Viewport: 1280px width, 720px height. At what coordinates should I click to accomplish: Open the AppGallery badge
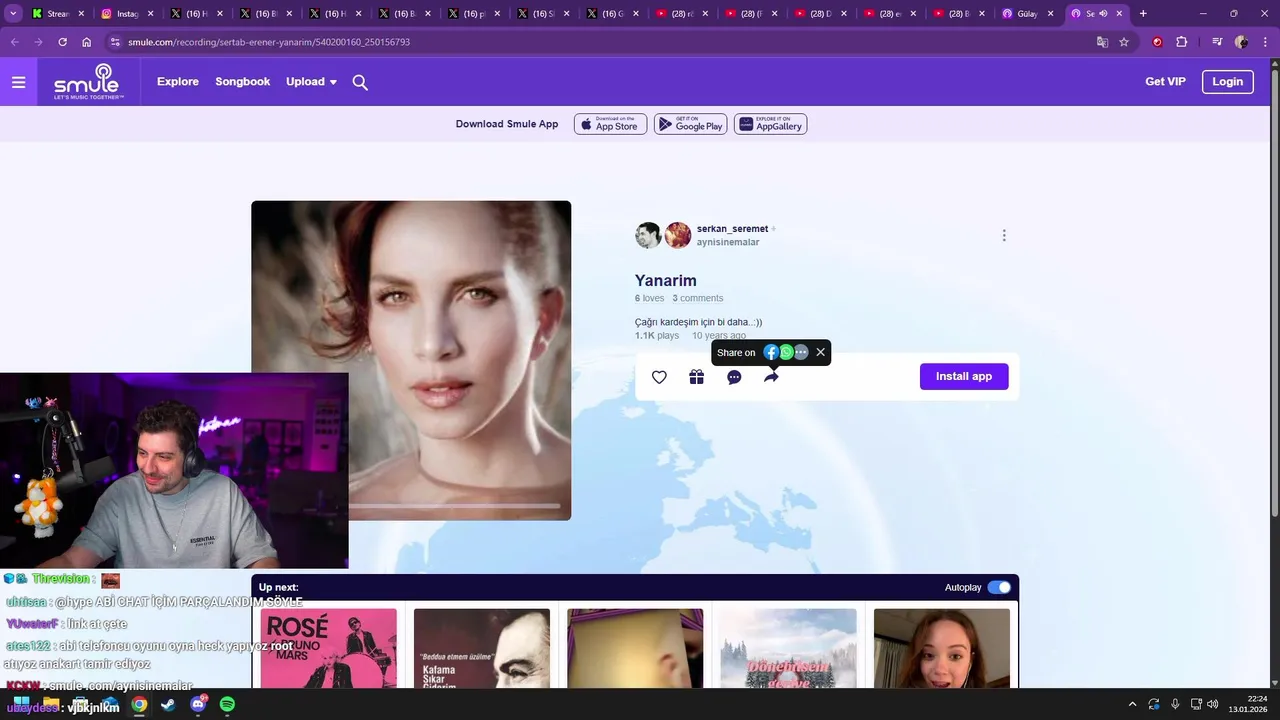pyautogui.click(x=770, y=124)
